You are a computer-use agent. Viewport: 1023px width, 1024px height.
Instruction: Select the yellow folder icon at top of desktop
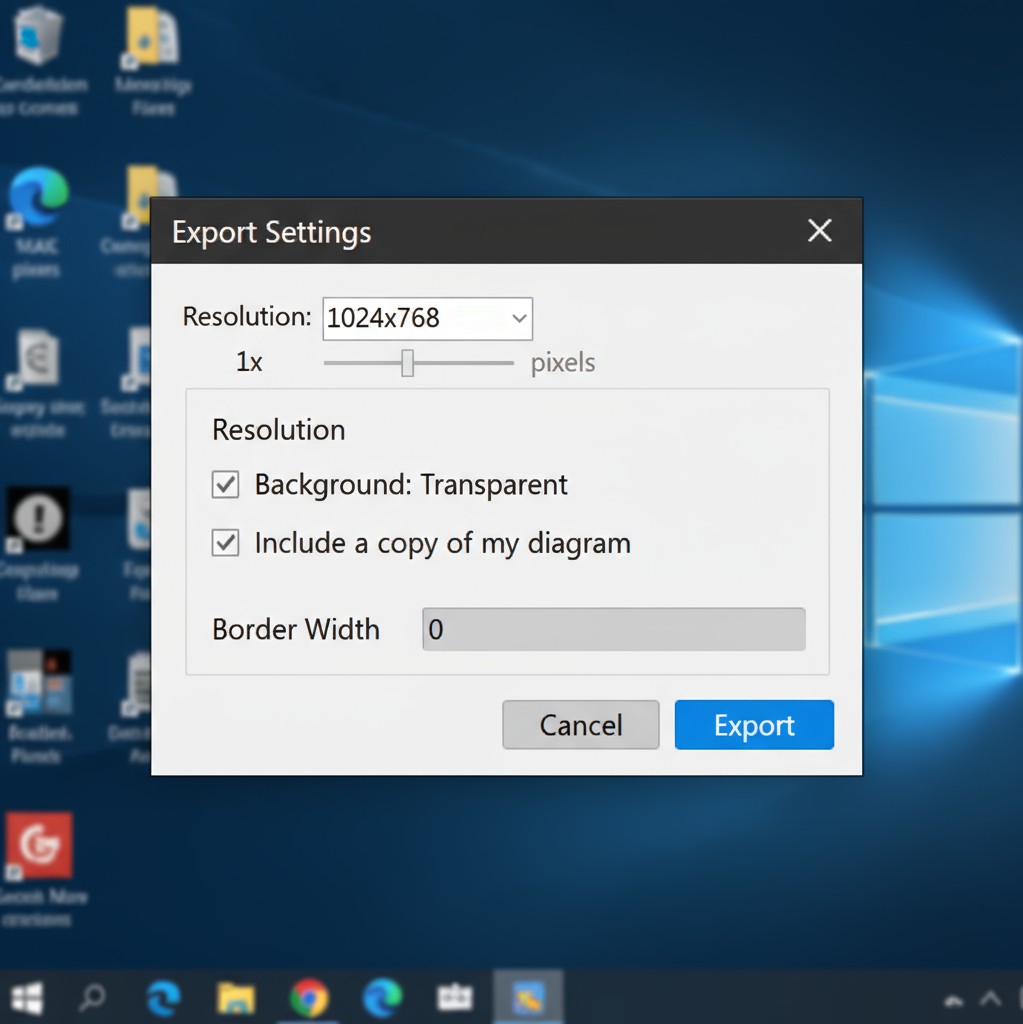(152, 36)
